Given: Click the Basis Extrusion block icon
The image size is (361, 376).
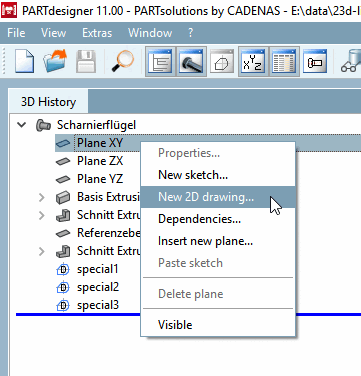Looking at the screenshot, I should (x=63, y=197).
